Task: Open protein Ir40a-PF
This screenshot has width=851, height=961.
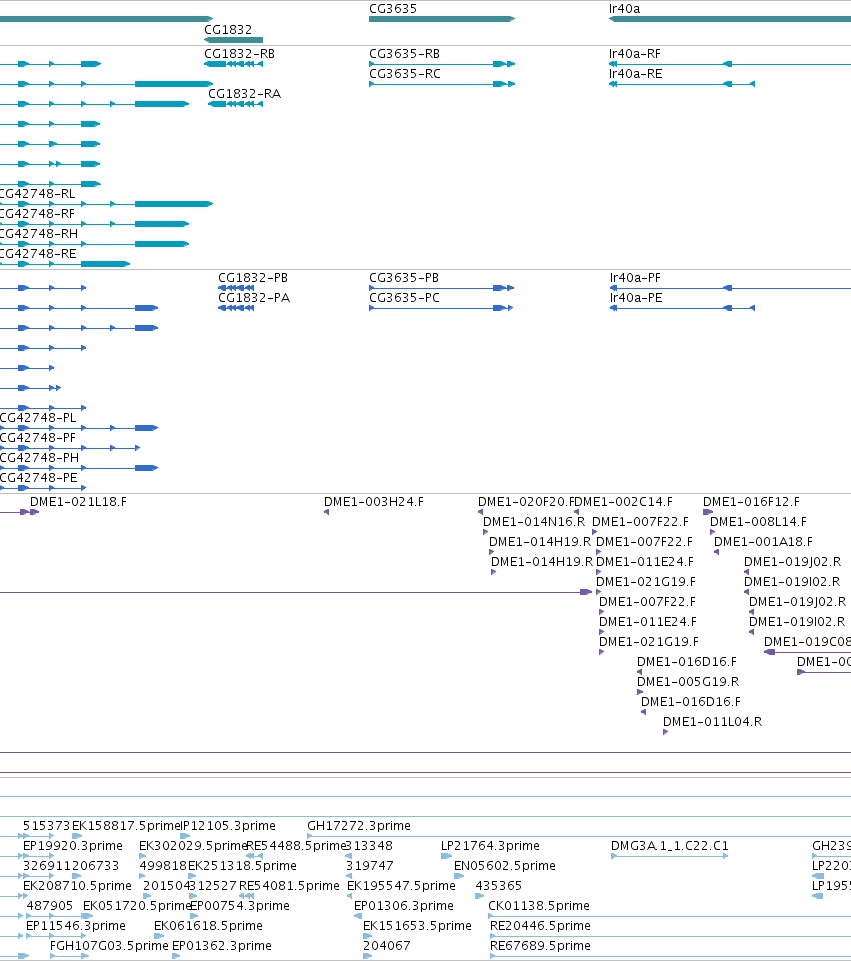Action: point(635,278)
